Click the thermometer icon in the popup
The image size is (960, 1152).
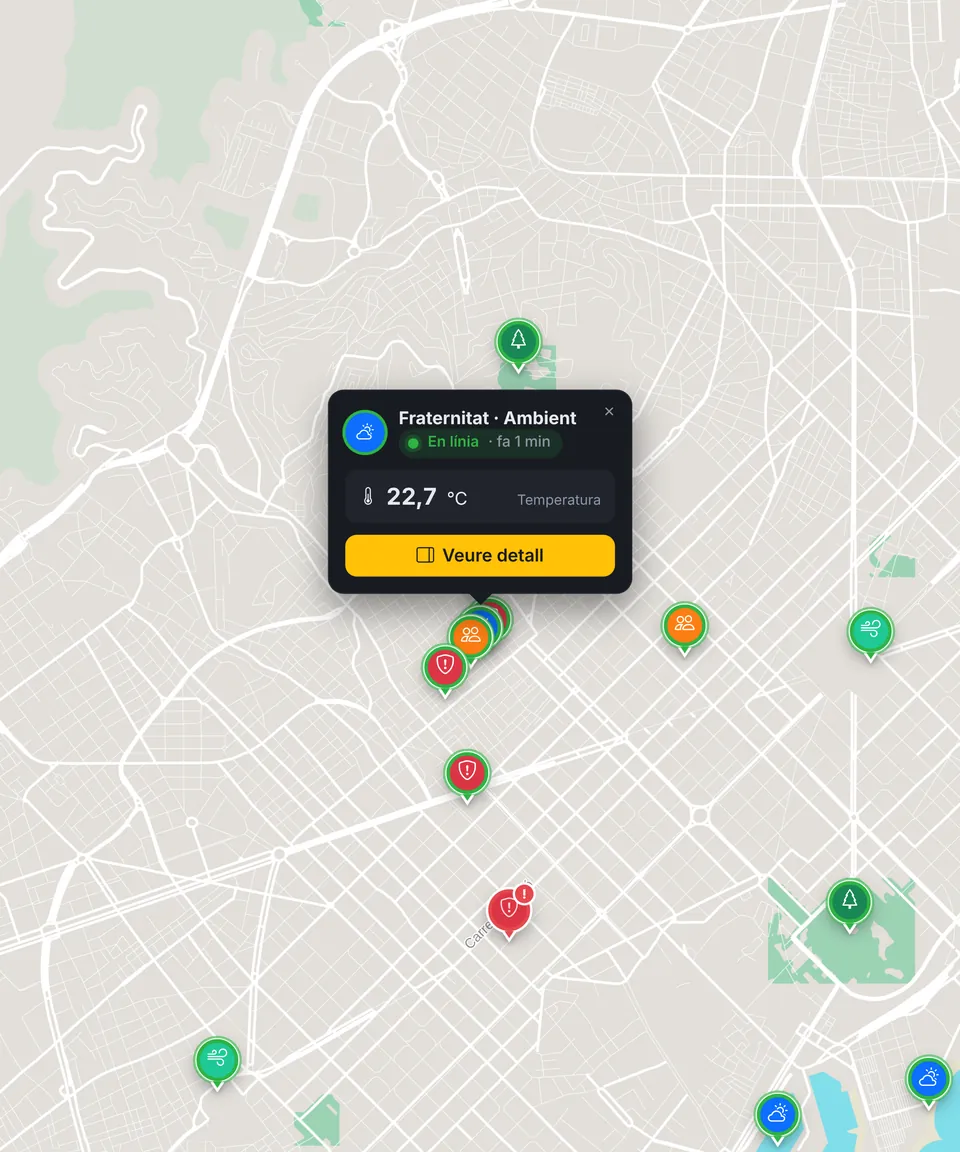tap(368, 497)
